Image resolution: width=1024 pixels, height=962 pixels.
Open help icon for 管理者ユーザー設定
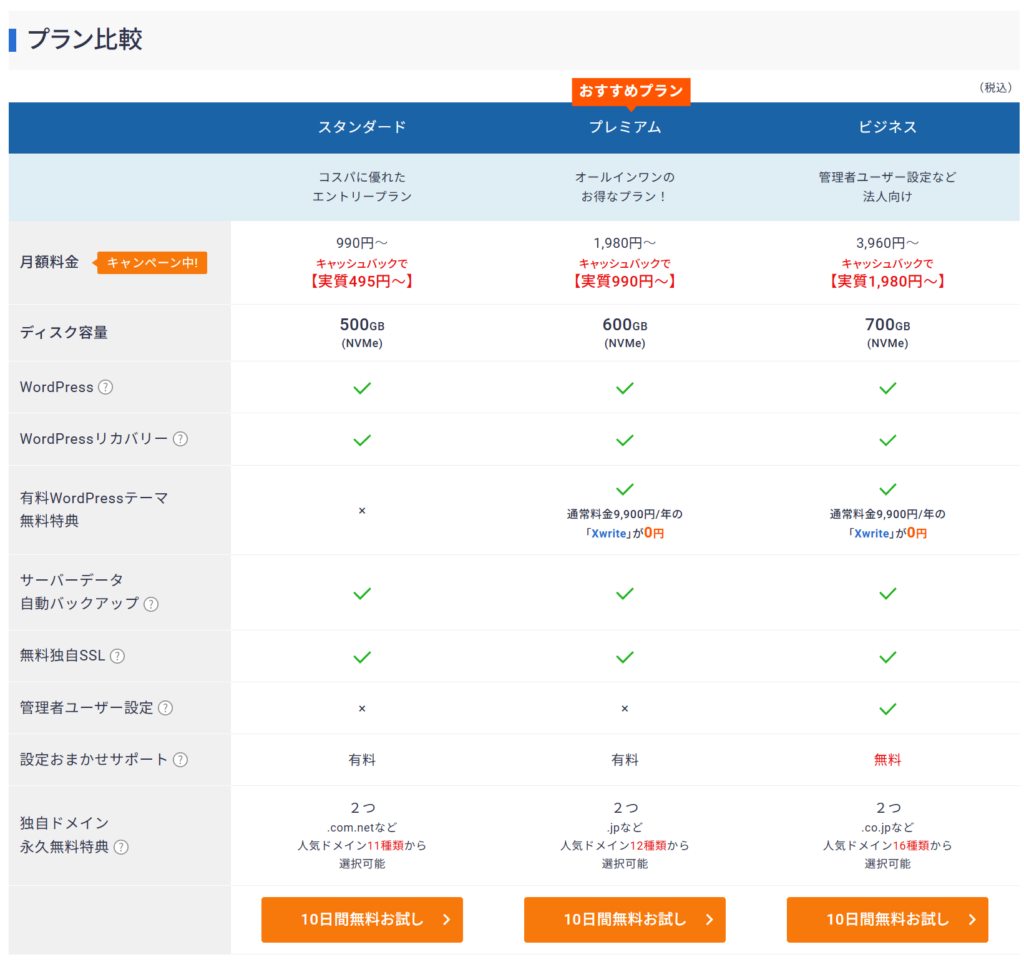pyautogui.click(x=165, y=708)
